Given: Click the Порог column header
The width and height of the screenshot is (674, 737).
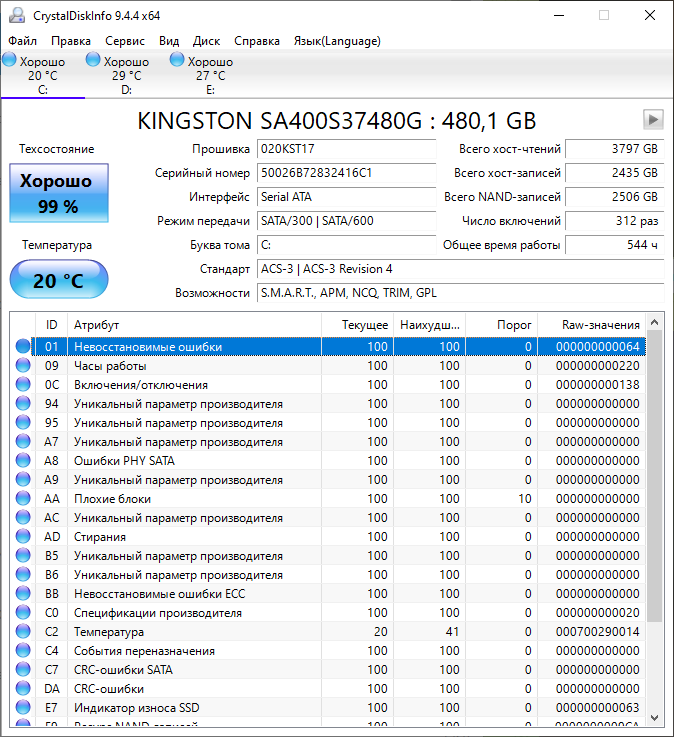Looking at the screenshot, I should [x=502, y=325].
